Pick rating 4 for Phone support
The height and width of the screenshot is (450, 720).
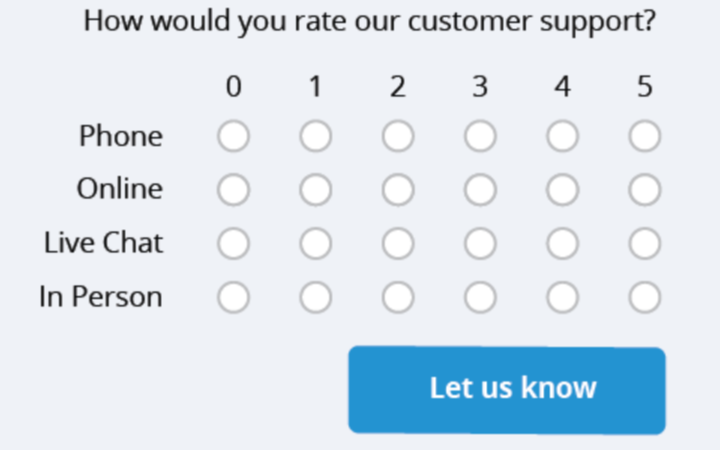pos(562,136)
